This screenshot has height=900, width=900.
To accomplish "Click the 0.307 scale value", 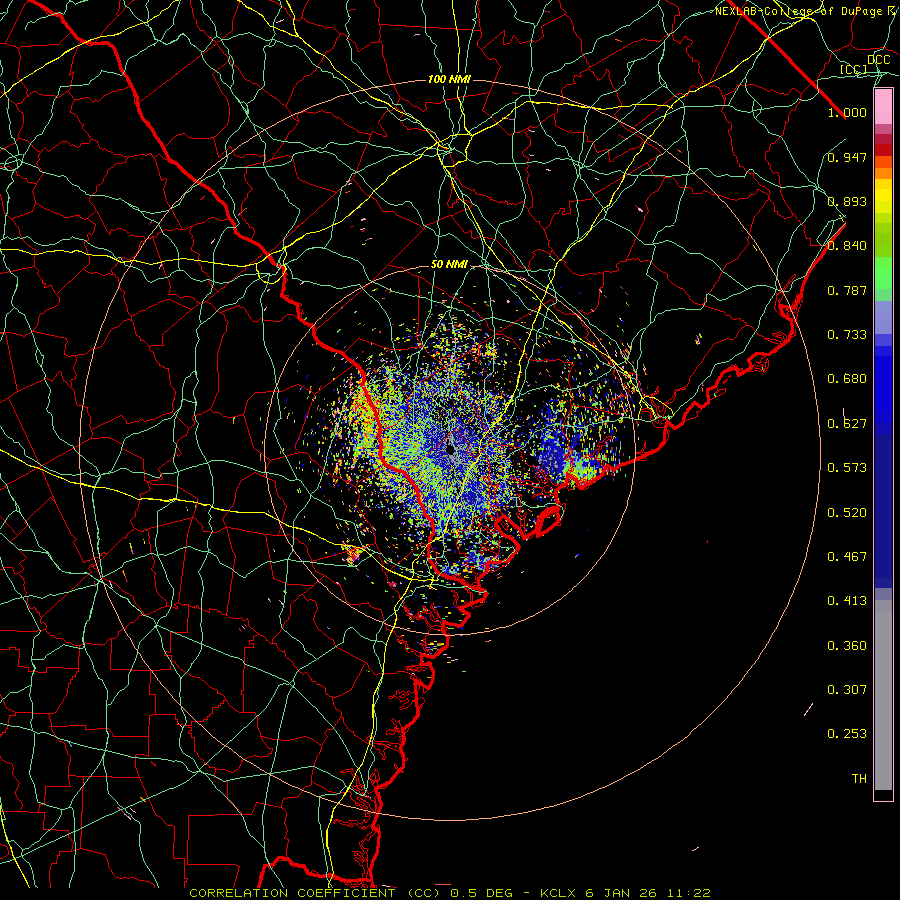I will click(847, 690).
